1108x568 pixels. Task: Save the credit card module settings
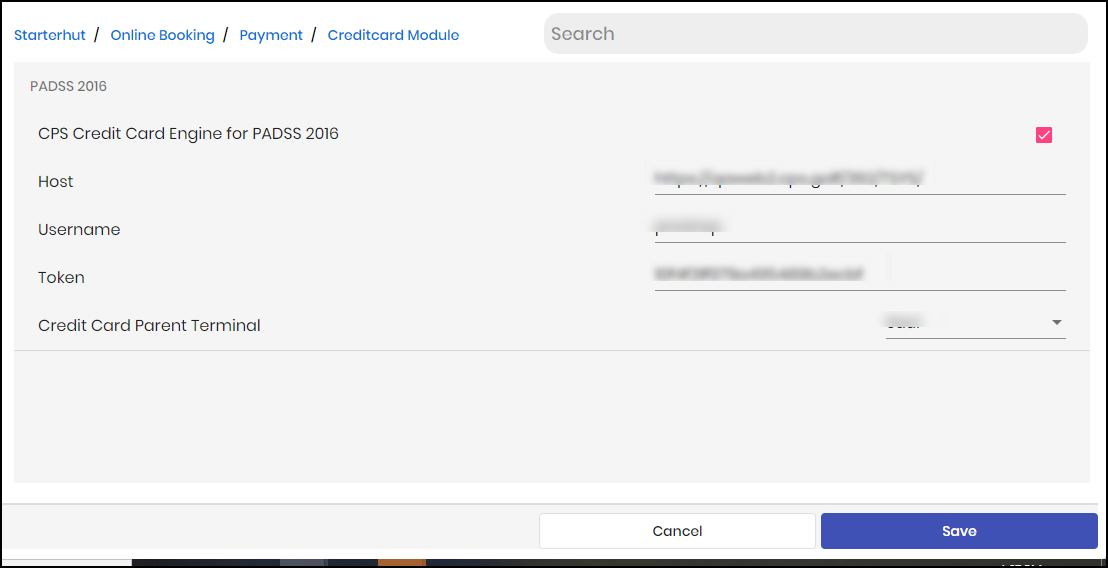(x=959, y=531)
